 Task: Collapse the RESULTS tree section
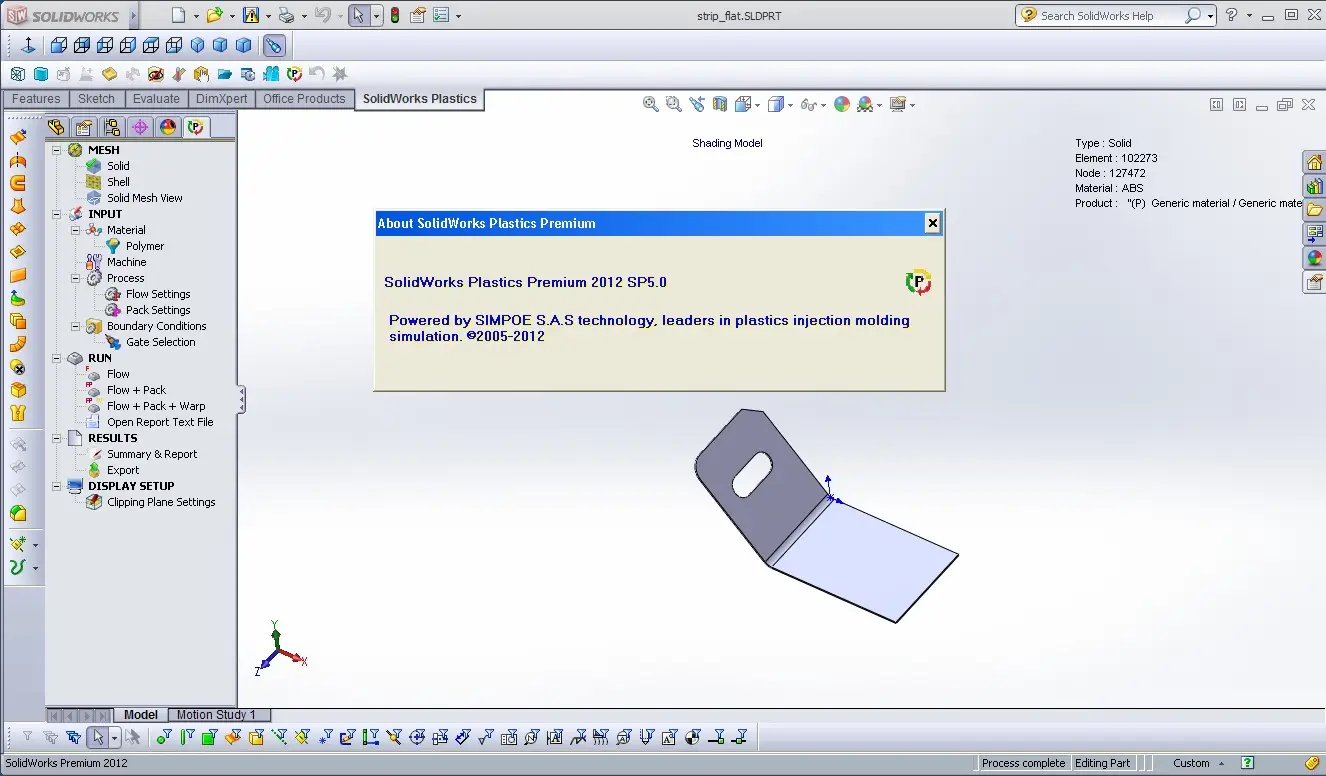click(57, 438)
